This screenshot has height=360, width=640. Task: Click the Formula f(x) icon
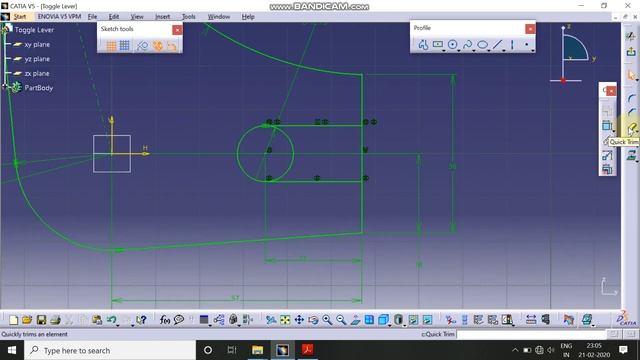(164, 320)
